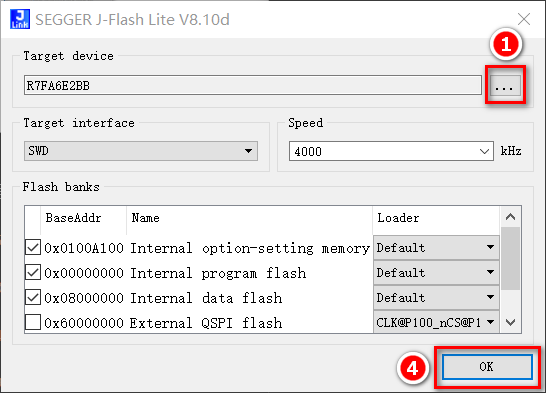
Task: Uncheck Internal program flash bank
Action: (x=33, y=273)
